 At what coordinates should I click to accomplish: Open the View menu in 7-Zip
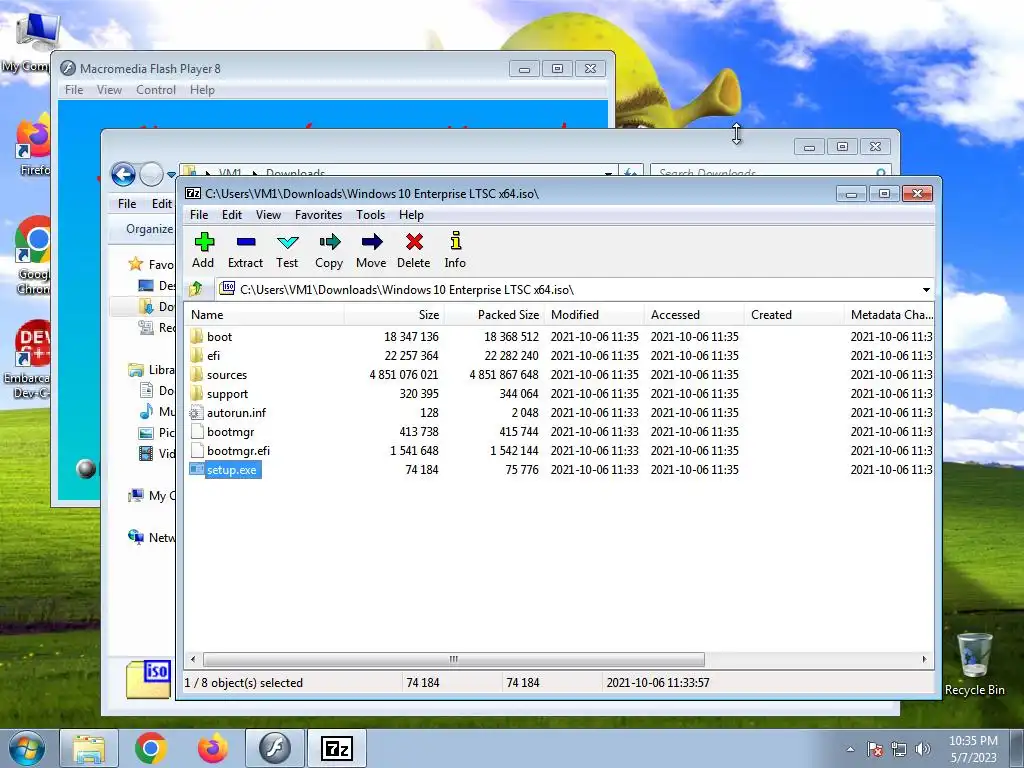click(x=268, y=215)
